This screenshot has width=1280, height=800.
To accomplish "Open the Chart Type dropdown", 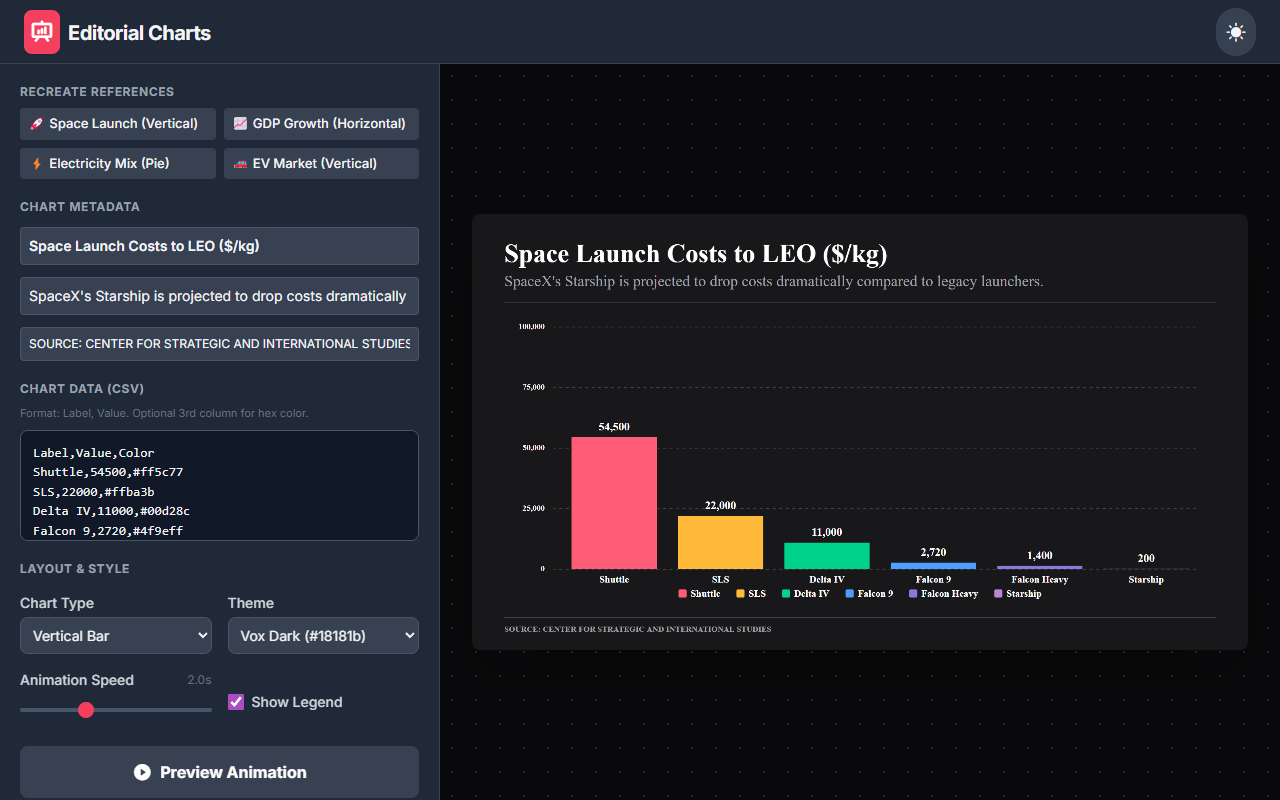I will [116, 636].
